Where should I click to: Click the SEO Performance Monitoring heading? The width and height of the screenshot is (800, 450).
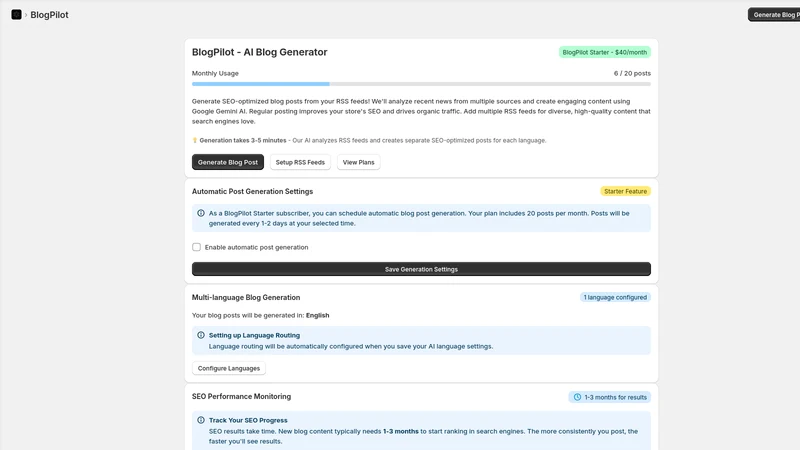[241, 396]
